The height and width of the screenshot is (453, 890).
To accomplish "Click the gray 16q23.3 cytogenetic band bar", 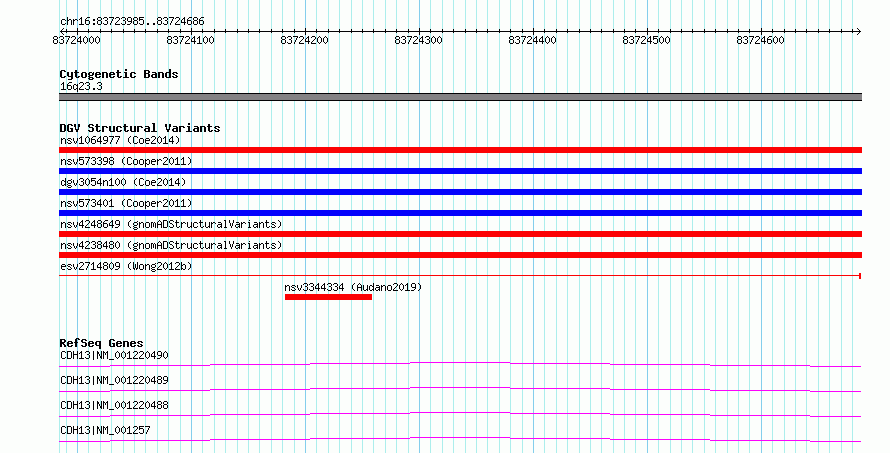I will pos(460,97).
